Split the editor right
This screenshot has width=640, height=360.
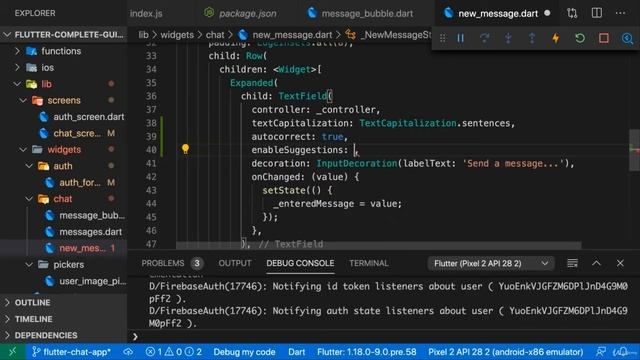tap(597, 13)
